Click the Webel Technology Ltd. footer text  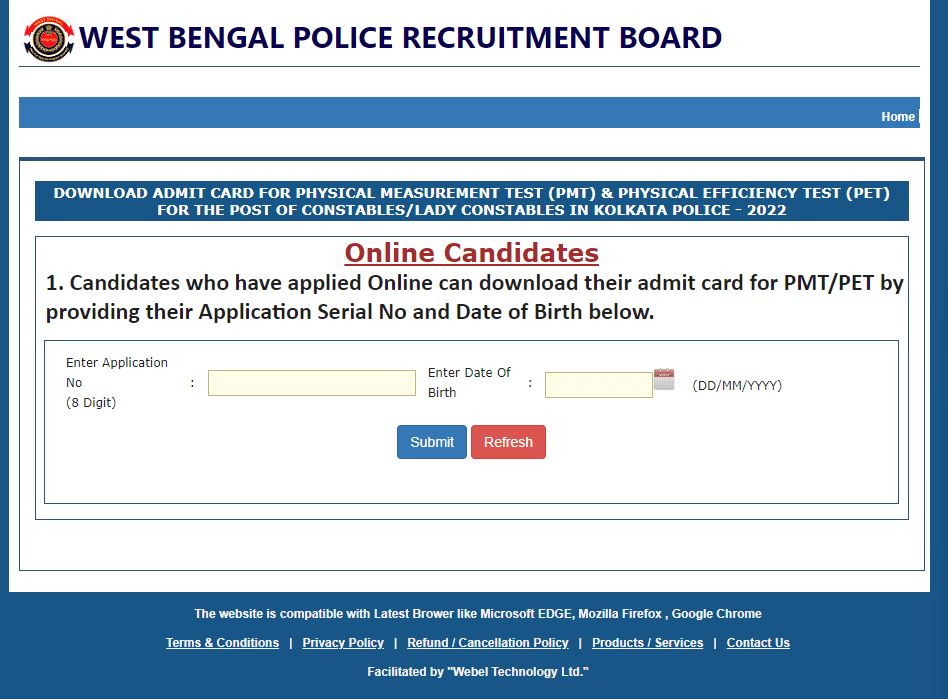[x=478, y=672]
